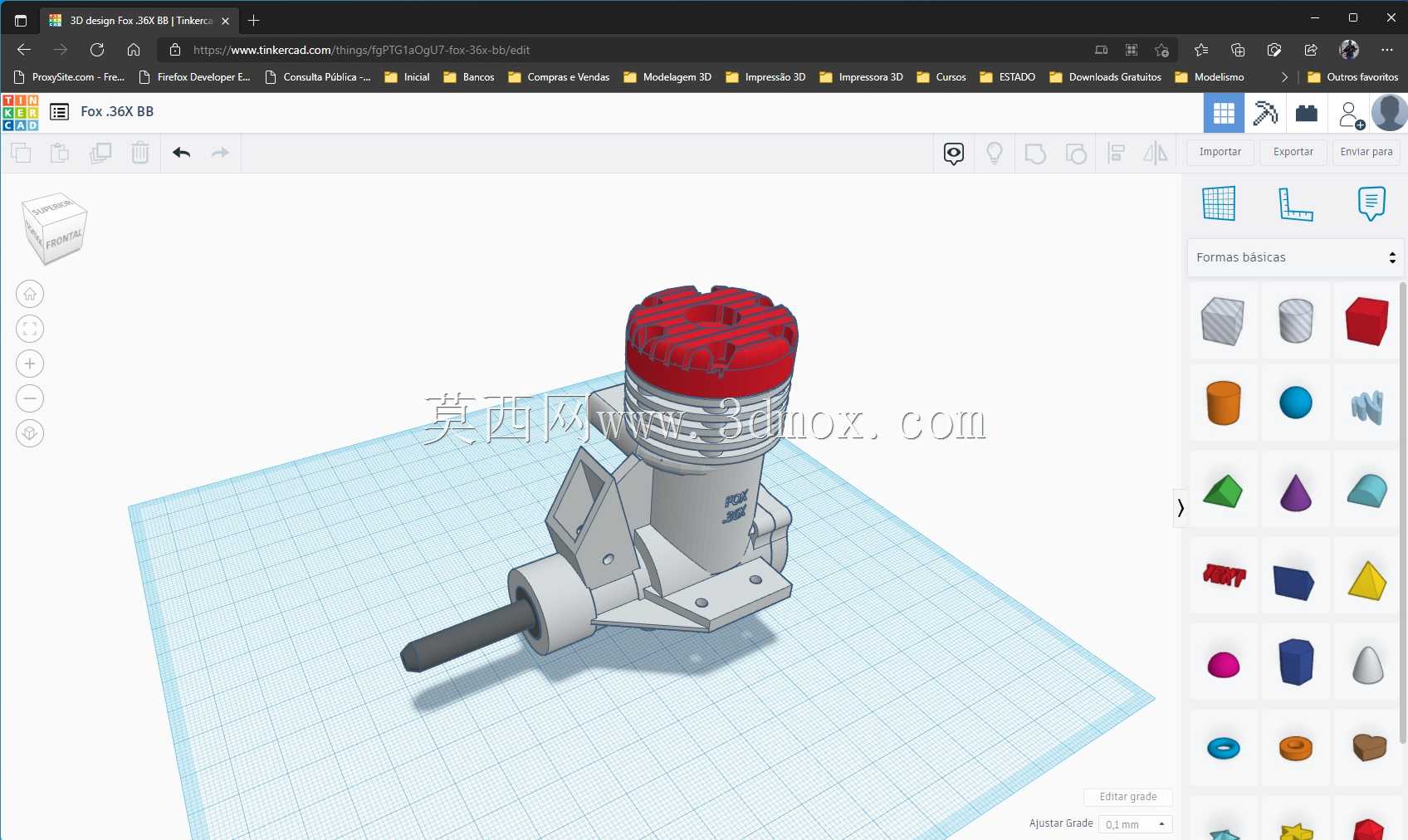Screen dimensions: 1408x840
Task: Click the Paste icon in the toolbar
Action: (60, 153)
